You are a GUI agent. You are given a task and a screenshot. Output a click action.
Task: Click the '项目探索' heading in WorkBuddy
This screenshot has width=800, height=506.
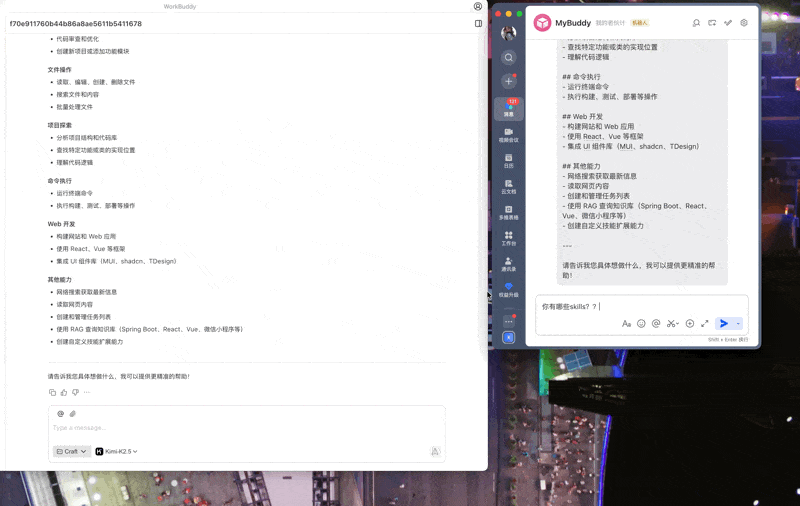(x=60, y=125)
